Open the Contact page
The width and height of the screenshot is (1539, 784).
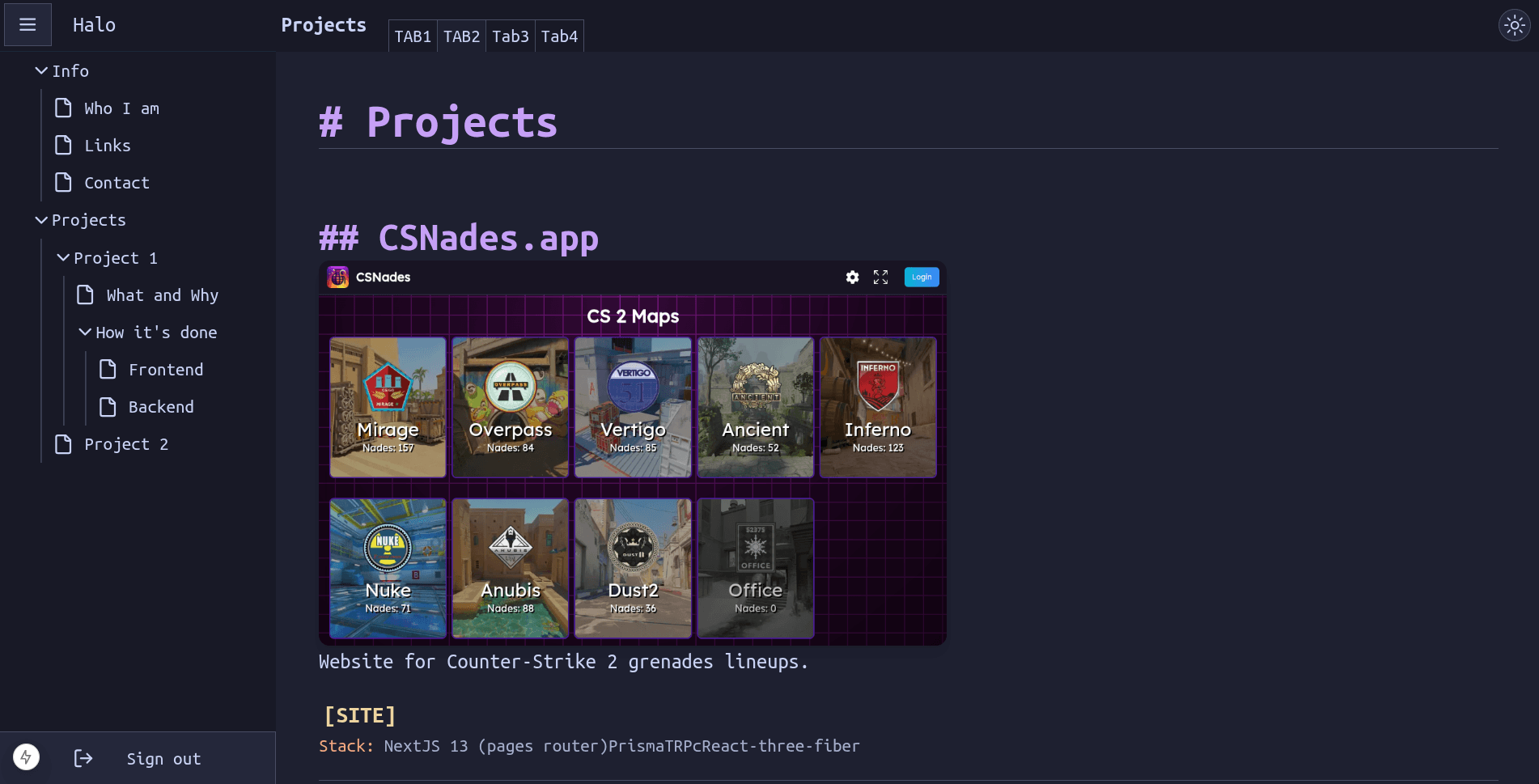pyautogui.click(x=117, y=183)
